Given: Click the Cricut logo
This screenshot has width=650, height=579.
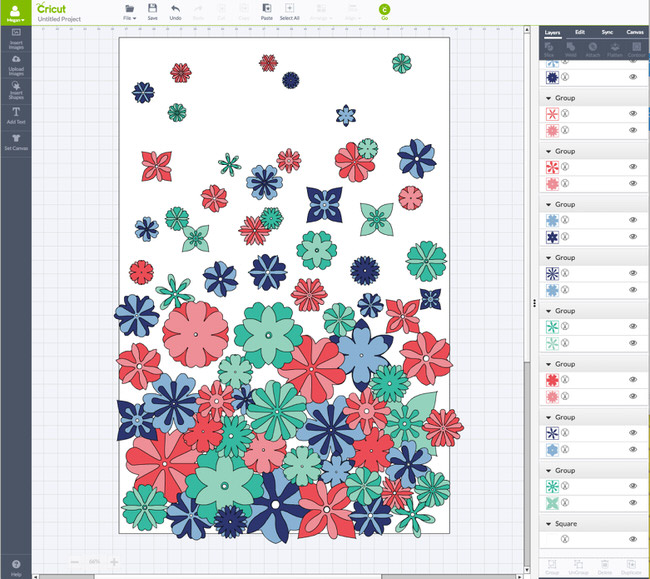Looking at the screenshot, I should pyautogui.click(x=51, y=8).
